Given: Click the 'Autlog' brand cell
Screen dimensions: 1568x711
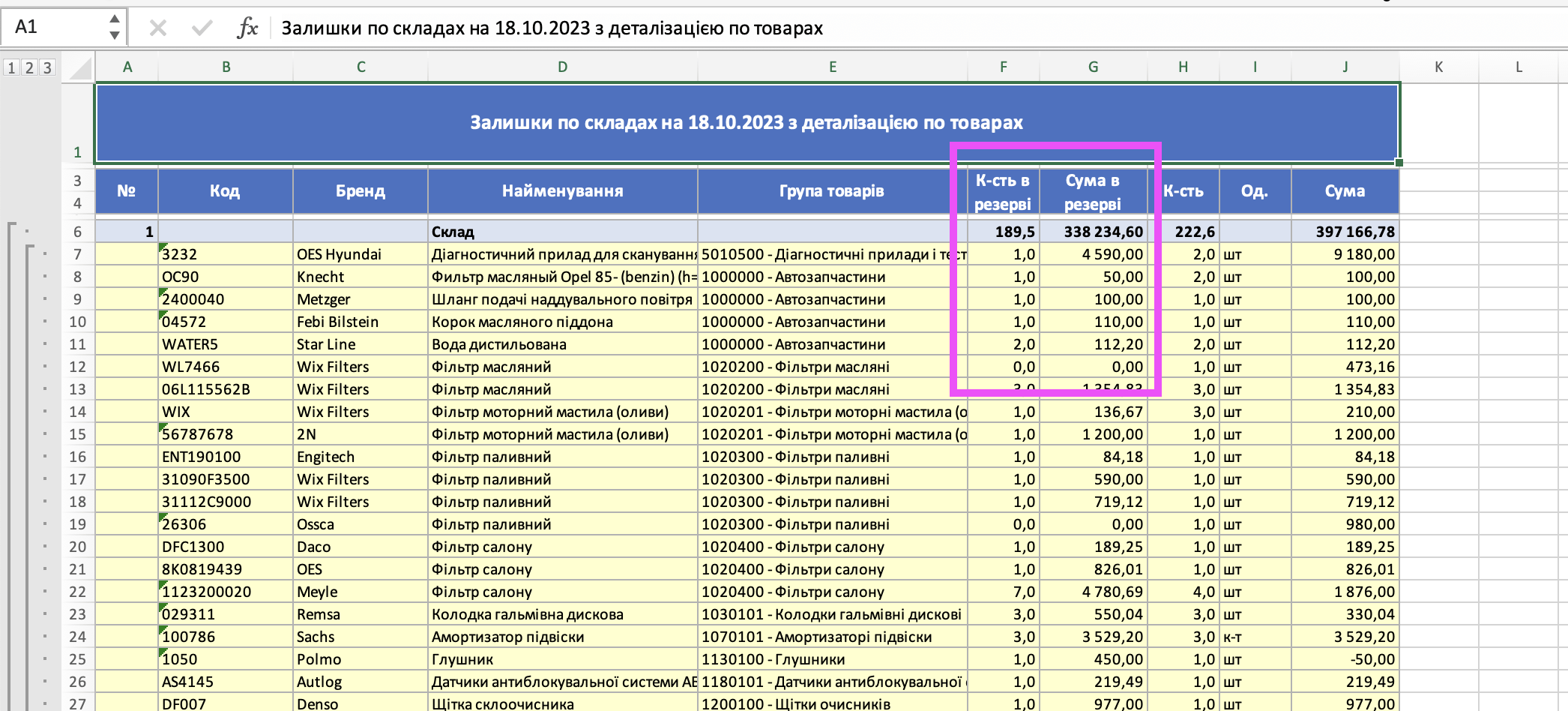Looking at the screenshot, I should (x=361, y=682).
